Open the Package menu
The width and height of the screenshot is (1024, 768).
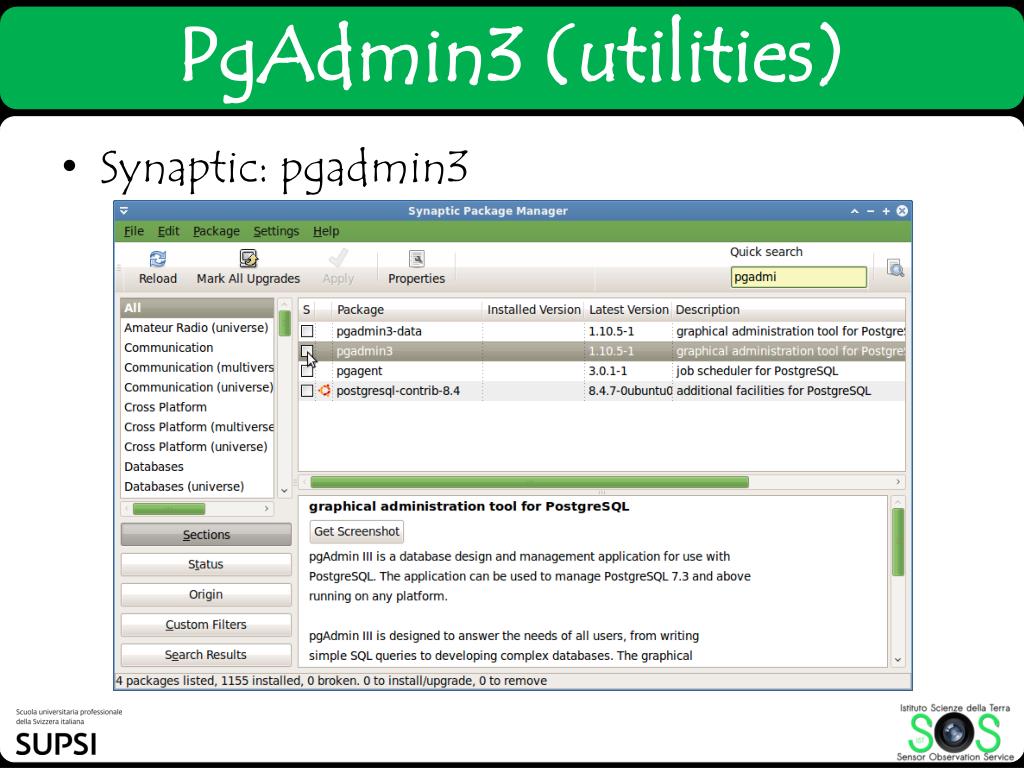pos(216,231)
